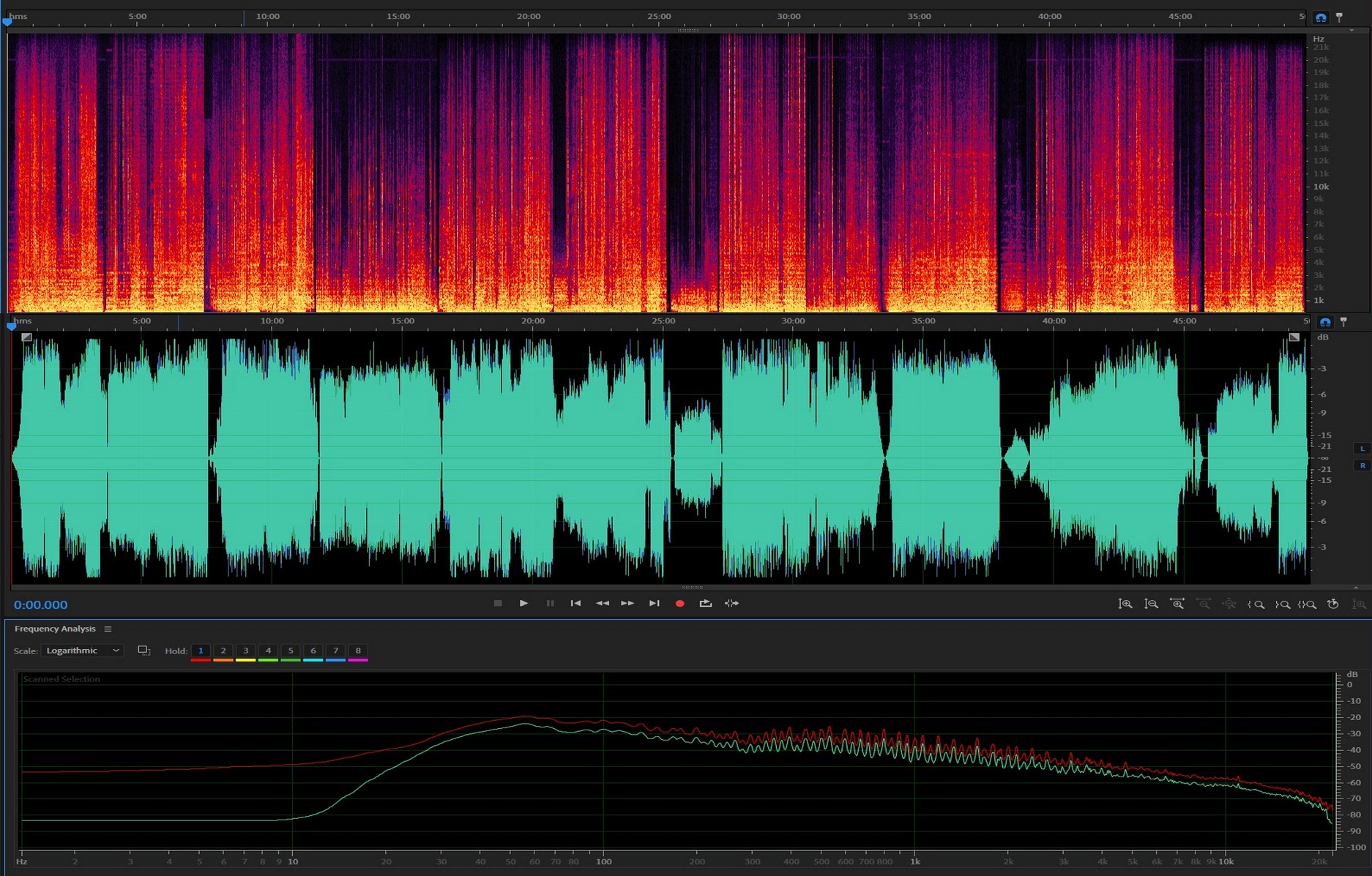The width and height of the screenshot is (1372, 876).
Task: Toggle Hold button 1 in Frequency Analysis
Action: (201, 651)
